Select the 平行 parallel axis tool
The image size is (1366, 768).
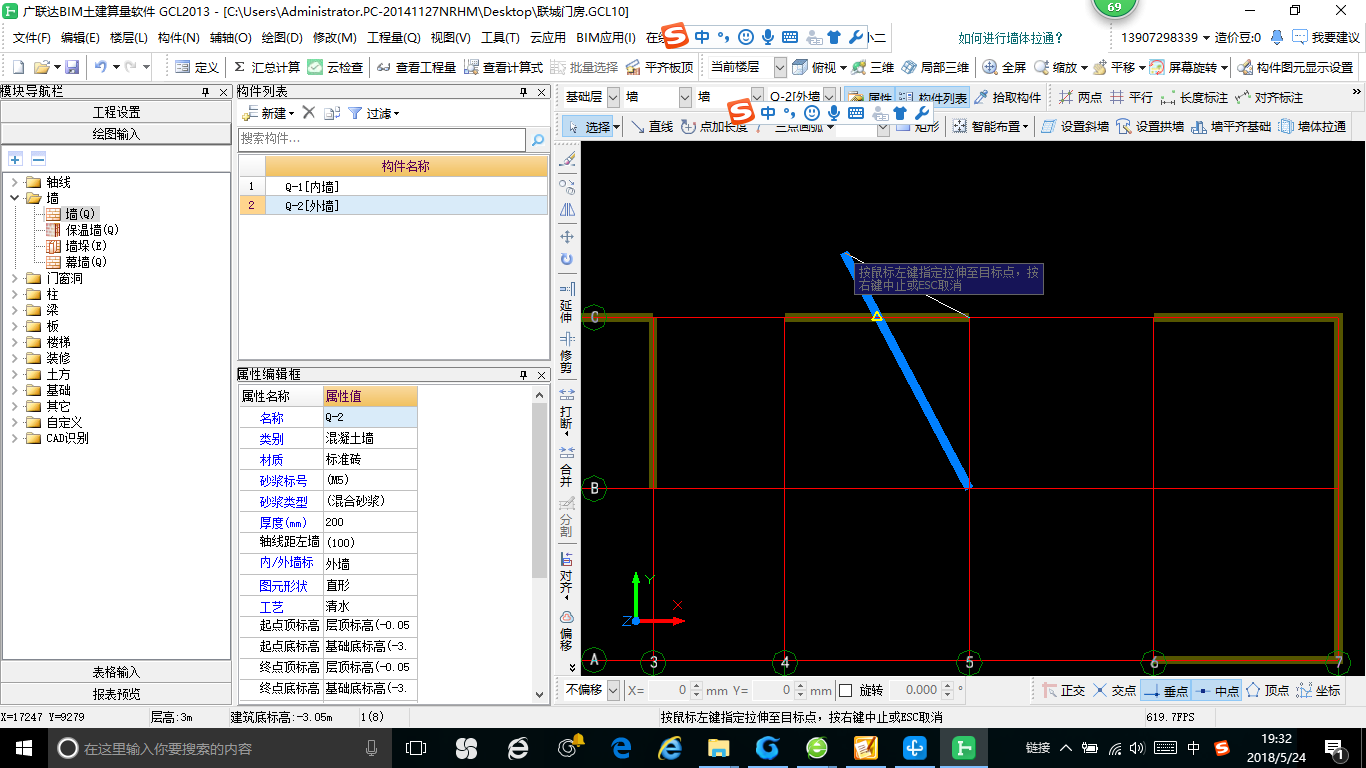coord(1131,97)
